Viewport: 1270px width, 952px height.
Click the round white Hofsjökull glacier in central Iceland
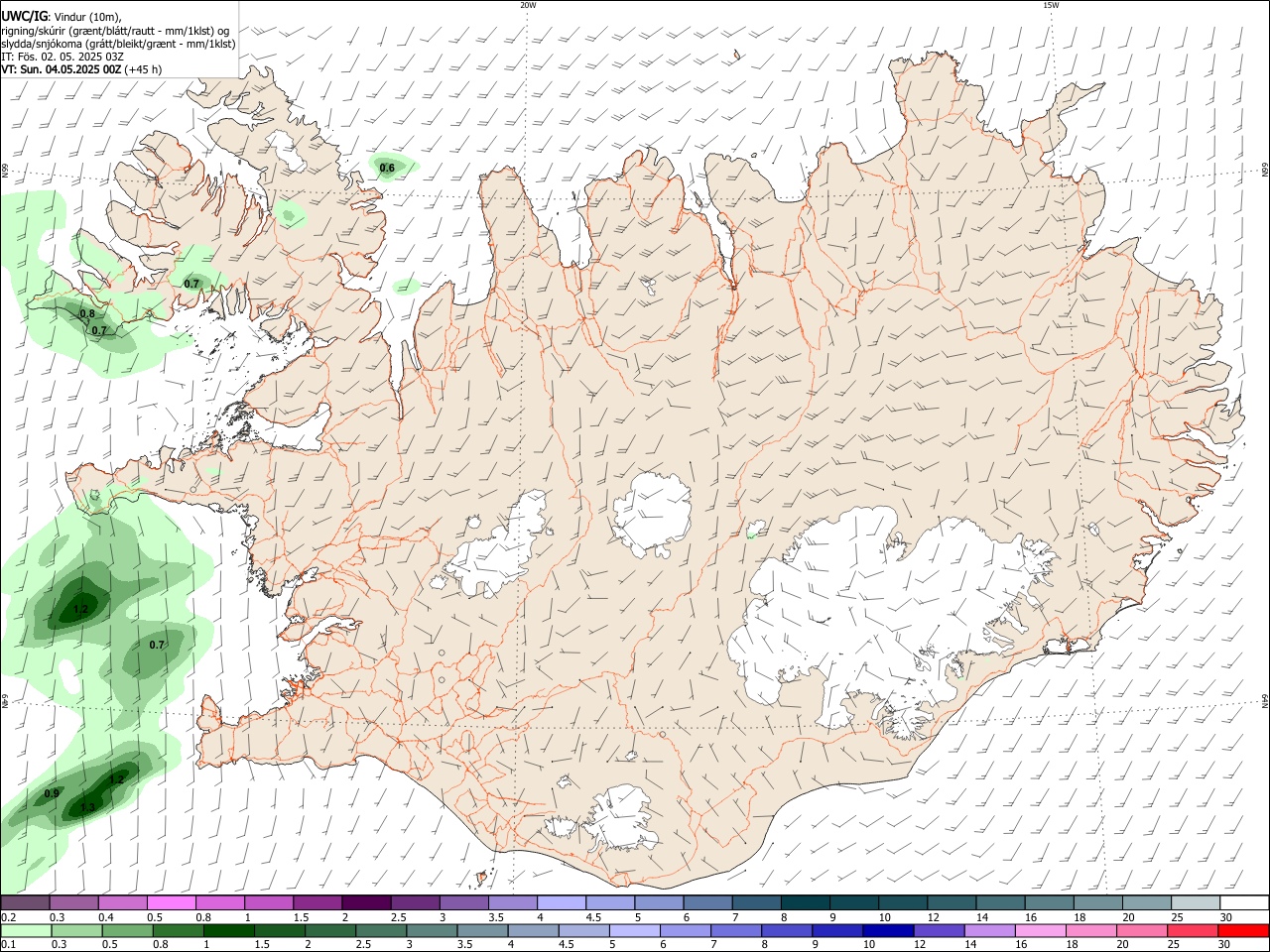[652, 514]
